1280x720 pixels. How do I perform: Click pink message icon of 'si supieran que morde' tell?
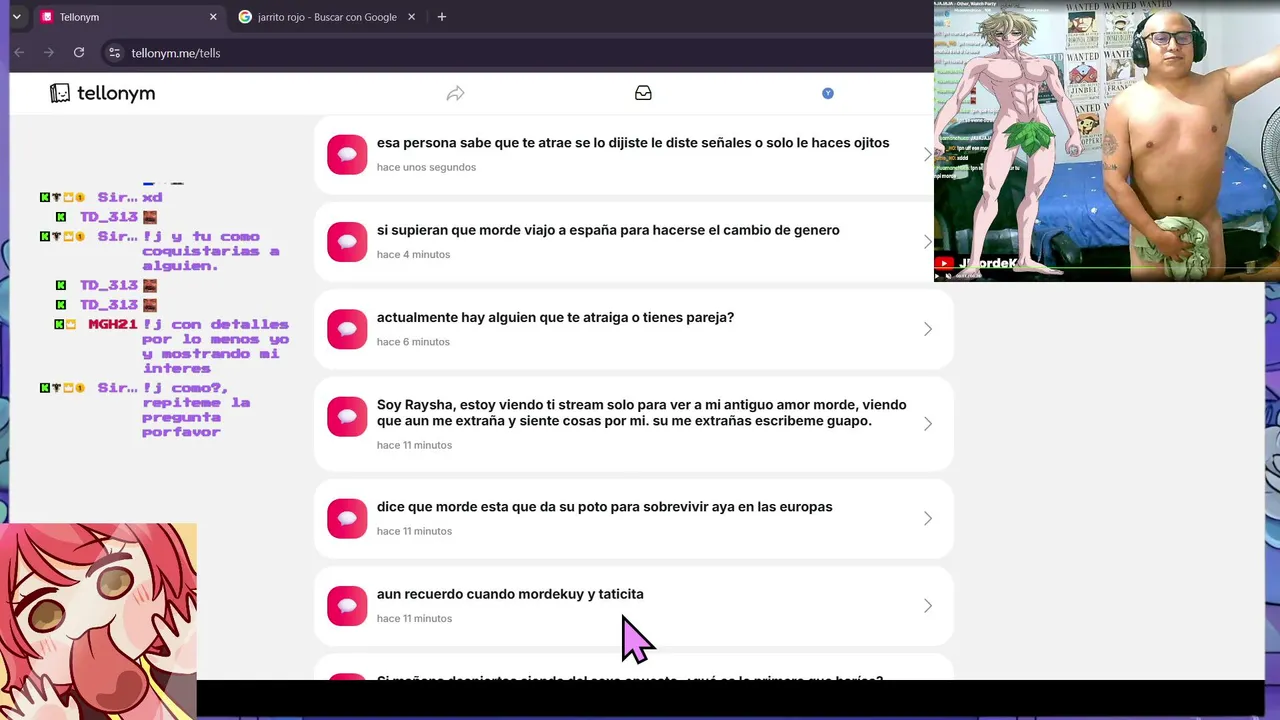(347, 242)
